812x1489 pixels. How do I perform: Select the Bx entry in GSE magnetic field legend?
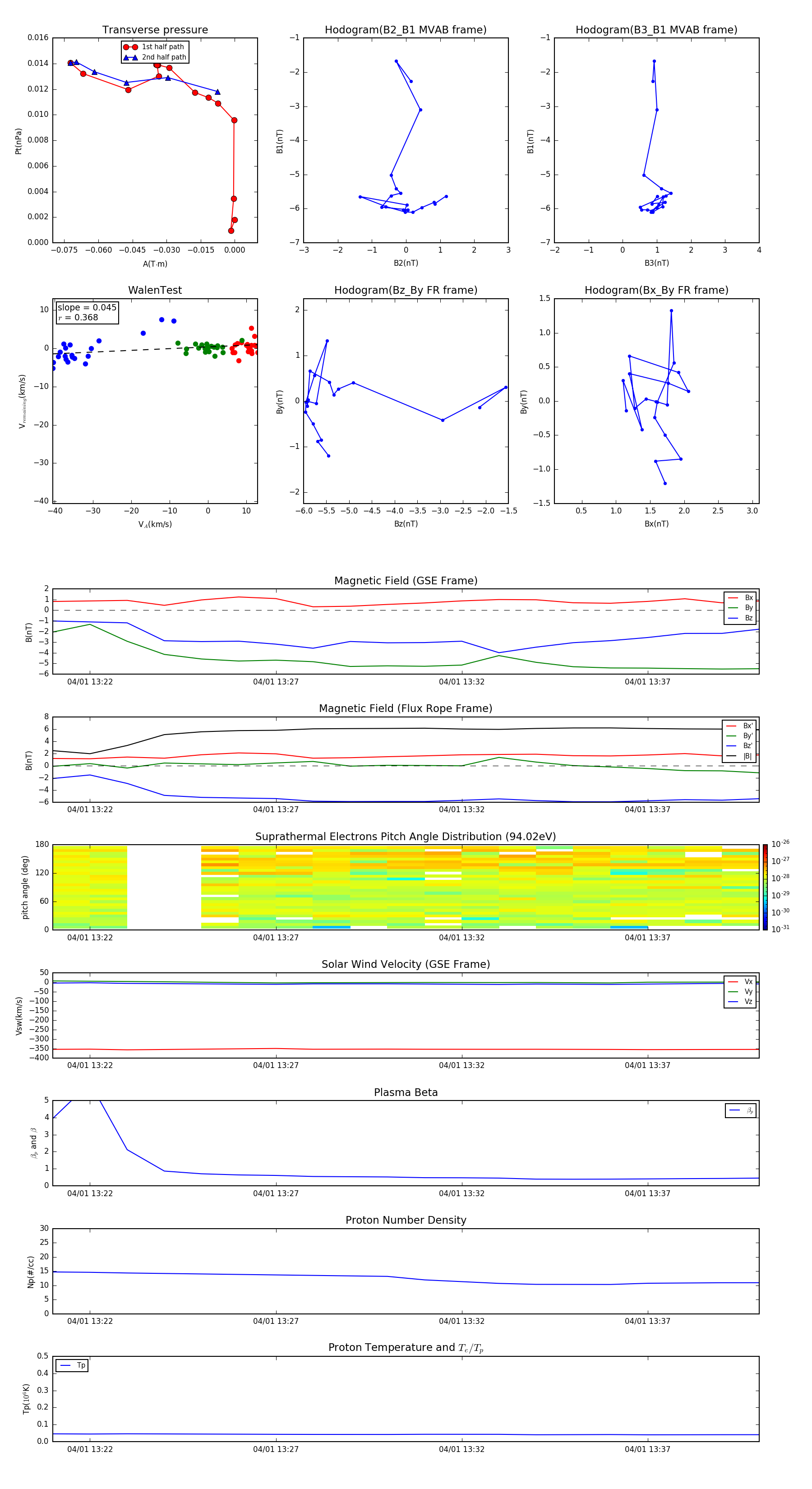click(x=740, y=598)
